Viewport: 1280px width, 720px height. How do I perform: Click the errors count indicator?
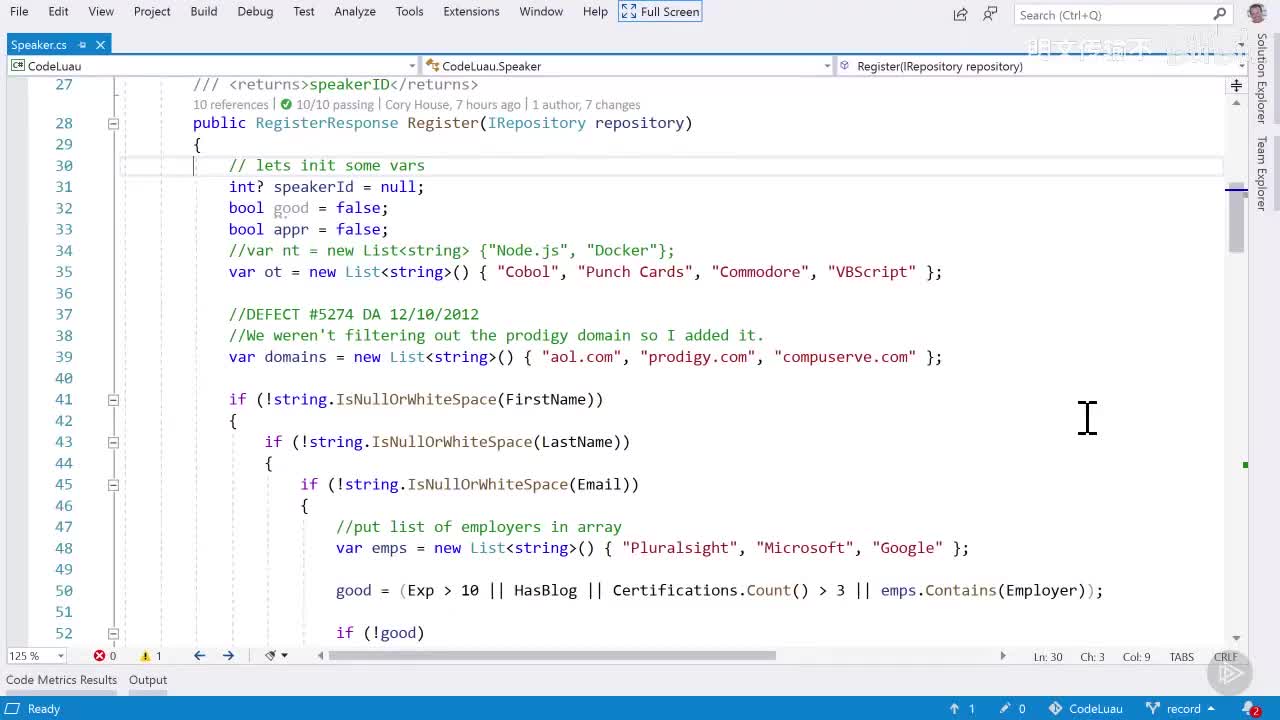[105, 656]
